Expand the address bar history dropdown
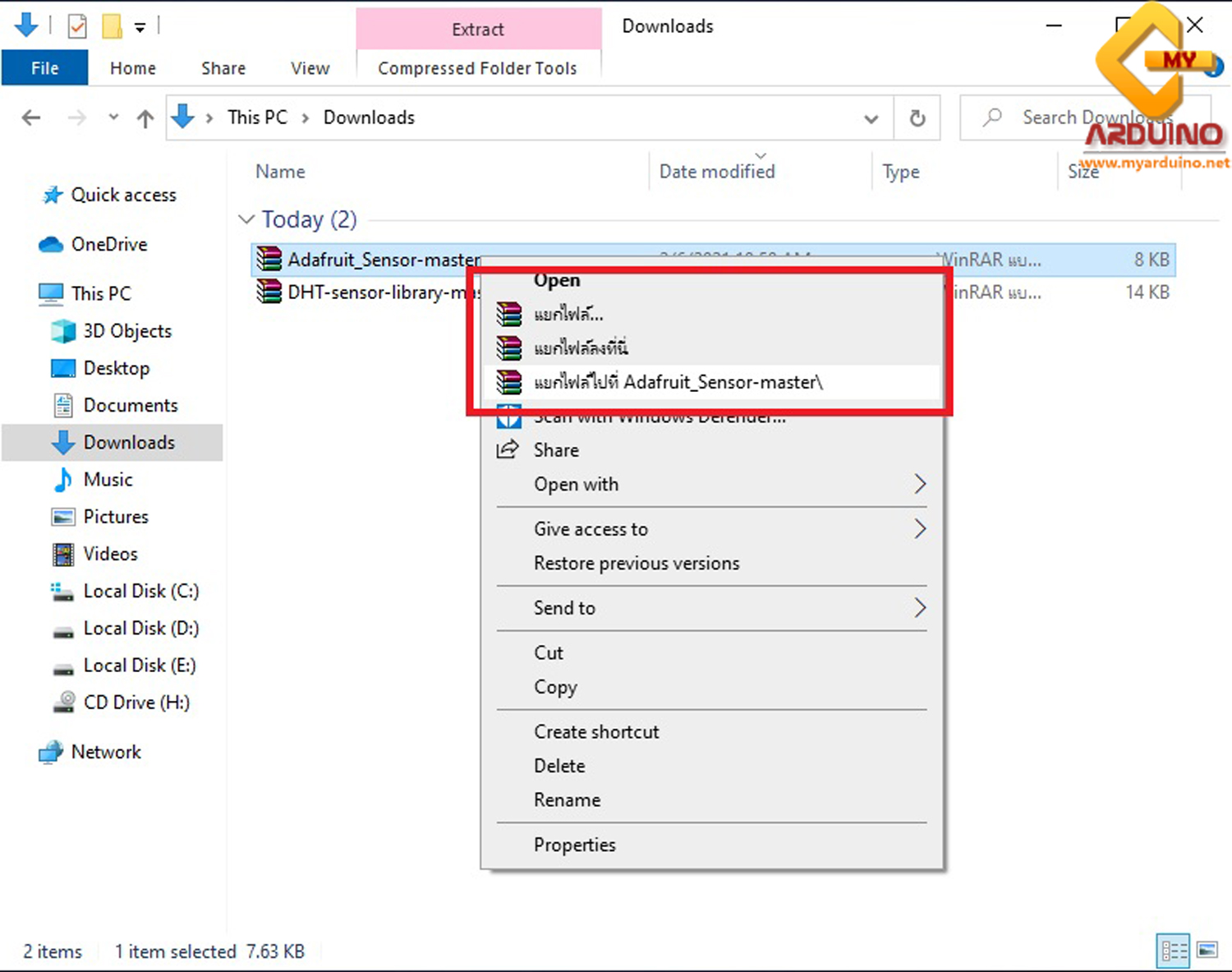Screen dimensions: 1232x972 click(871, 118)
